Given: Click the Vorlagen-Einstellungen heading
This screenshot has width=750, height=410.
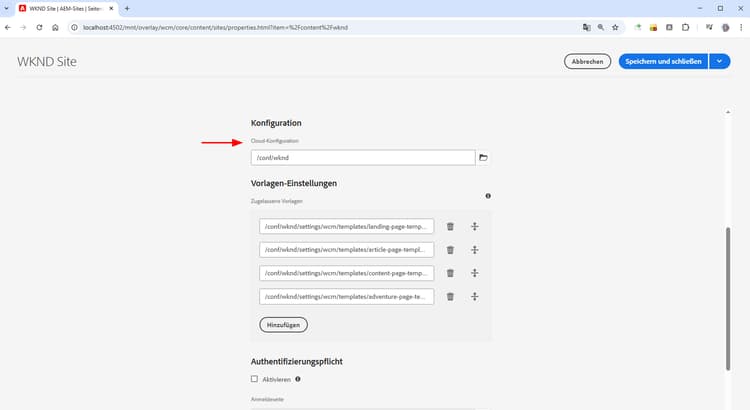Looking at the screenshot, I should pyautogui.click(x=294, y=183).
